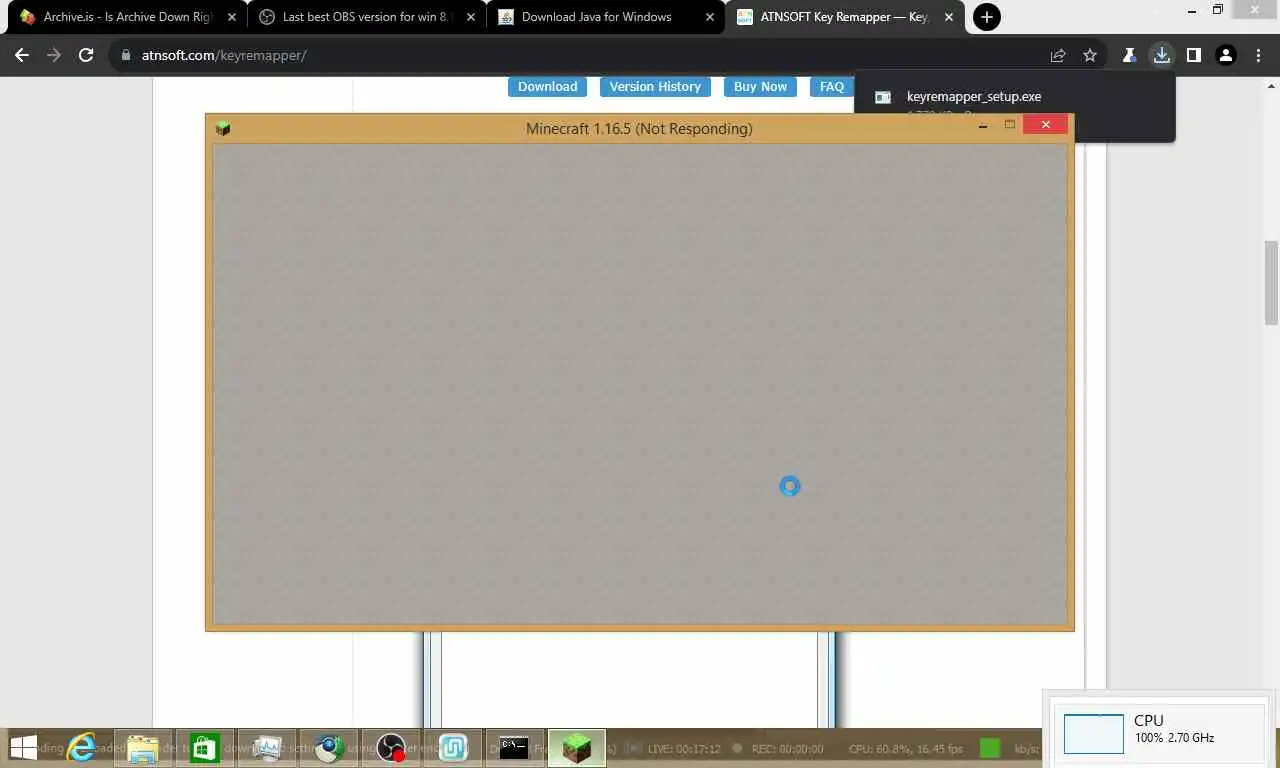This screenshot has width=1280, height=768.
Task: Close the Last best OBS version tab
Action: coord(472,17)
